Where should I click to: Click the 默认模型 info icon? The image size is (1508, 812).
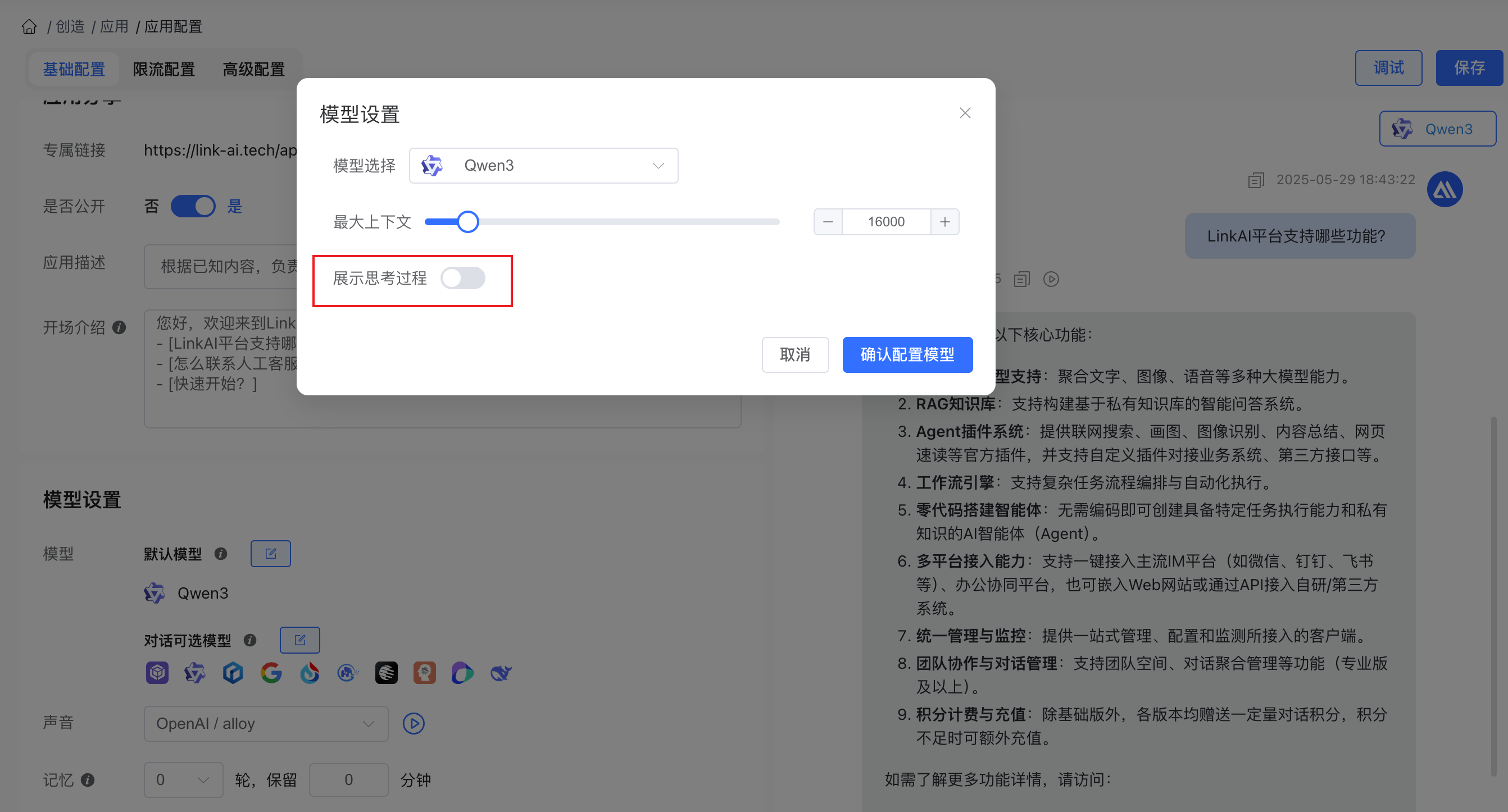(x=220, y=554)
